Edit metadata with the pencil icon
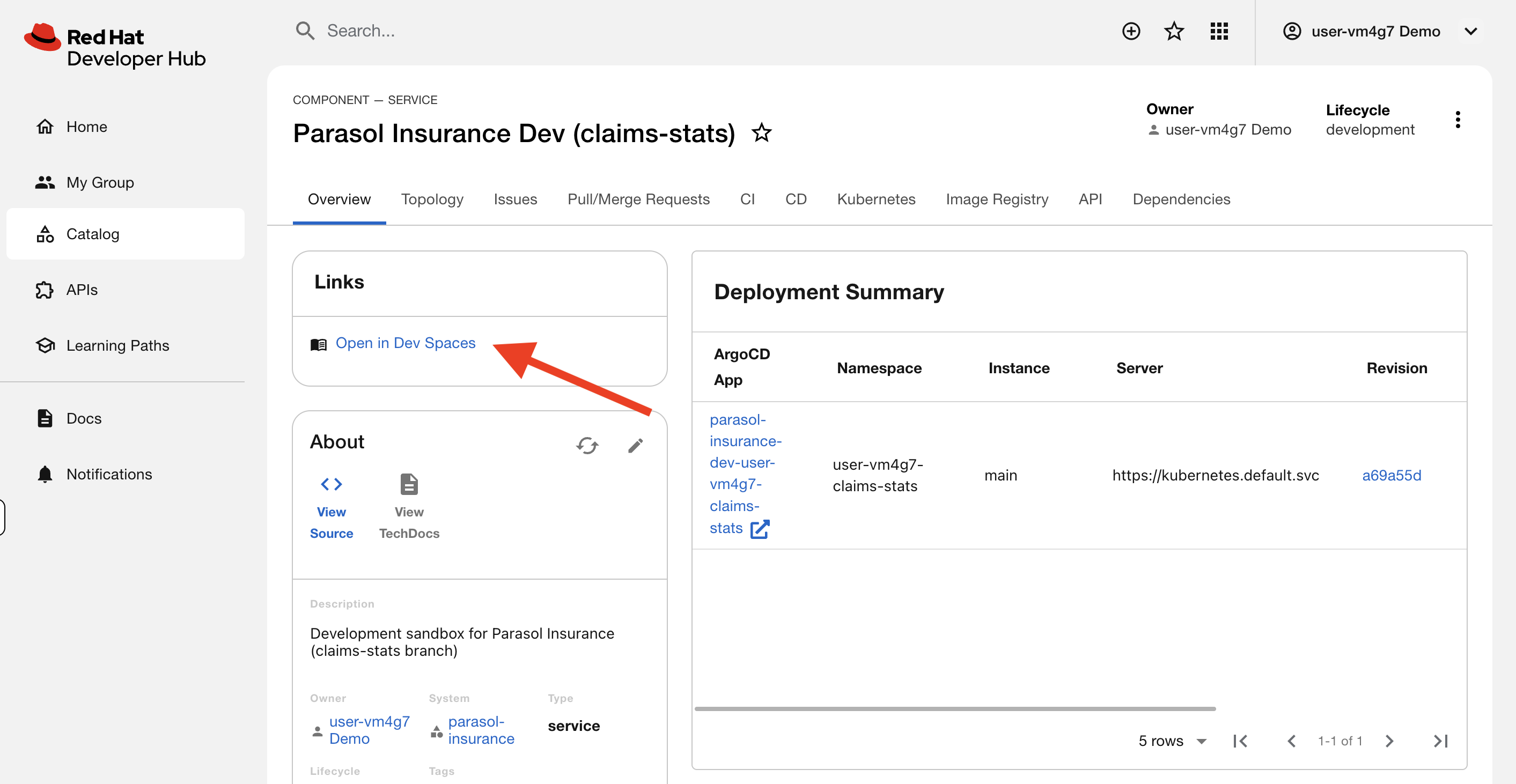 635,446
